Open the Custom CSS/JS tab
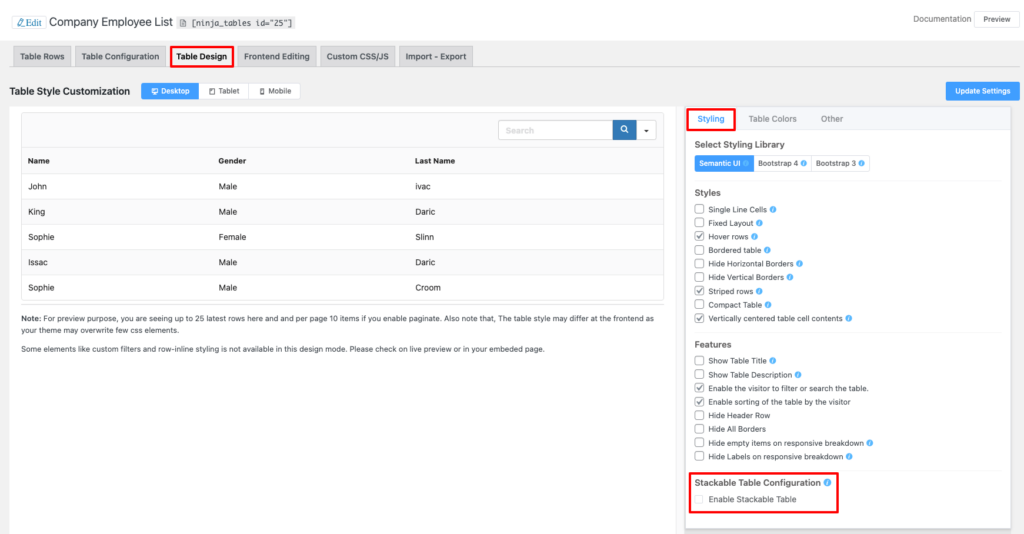The height and width of the screenshot is (534, 1024). pyautogui.click(x=357, y=56)
